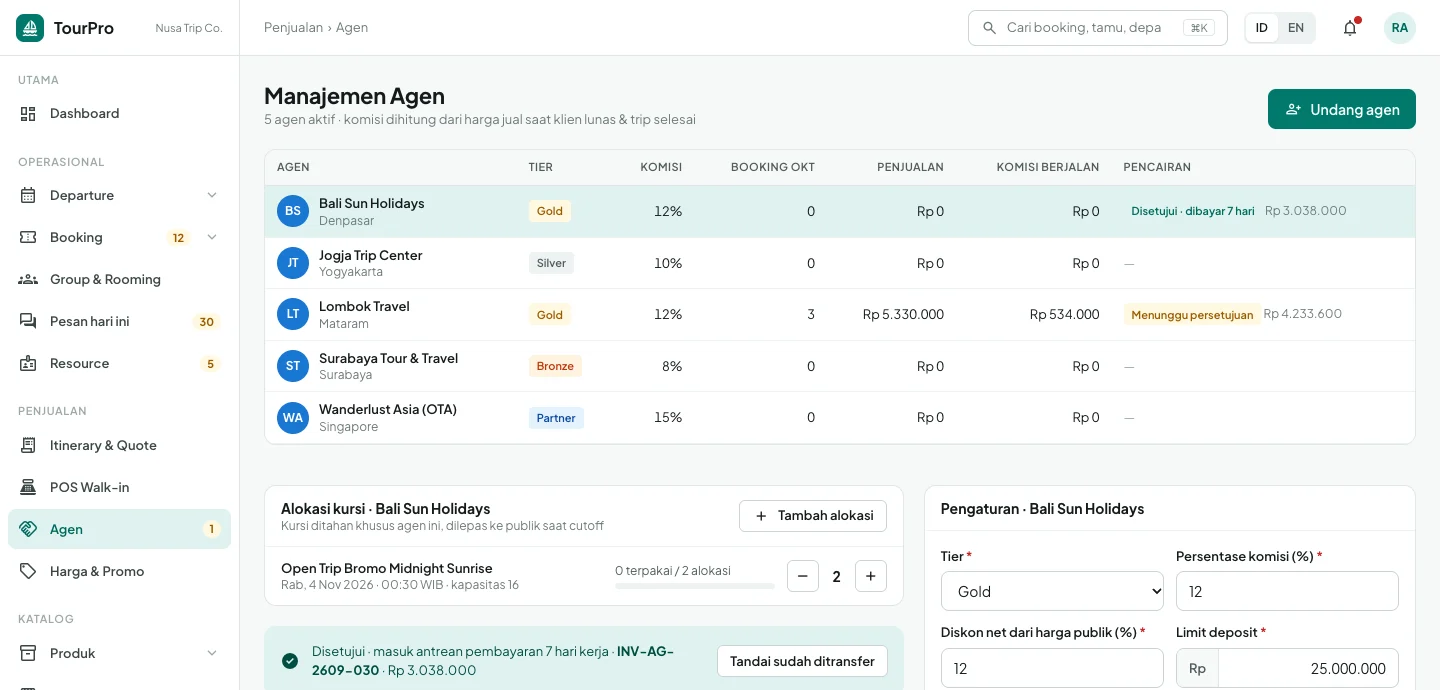Image resolution: width=1440 pixels, height=690 pixels.
Task: Select Wanderlust Asia (OTA) agent name
Action: coord(388,409)
